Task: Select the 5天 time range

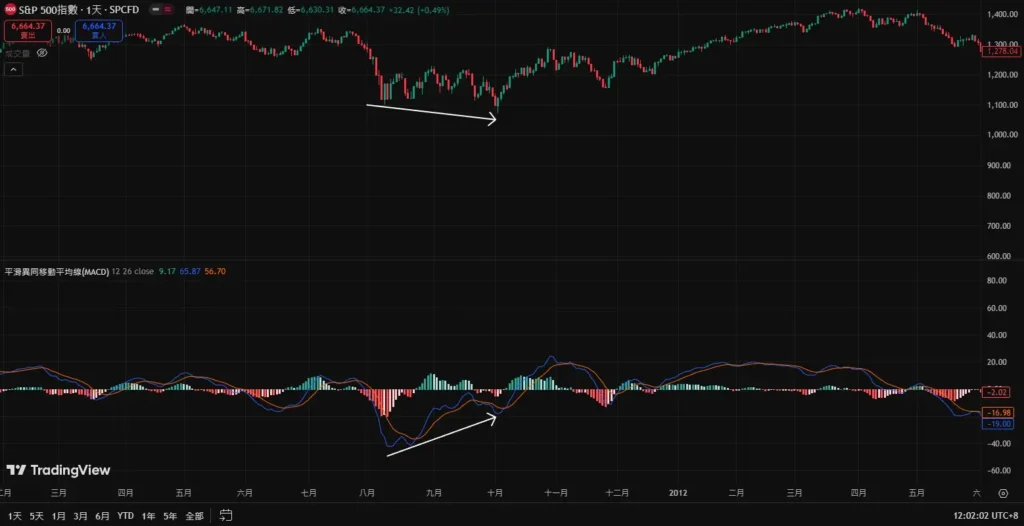Action: (x=36, y=516)
